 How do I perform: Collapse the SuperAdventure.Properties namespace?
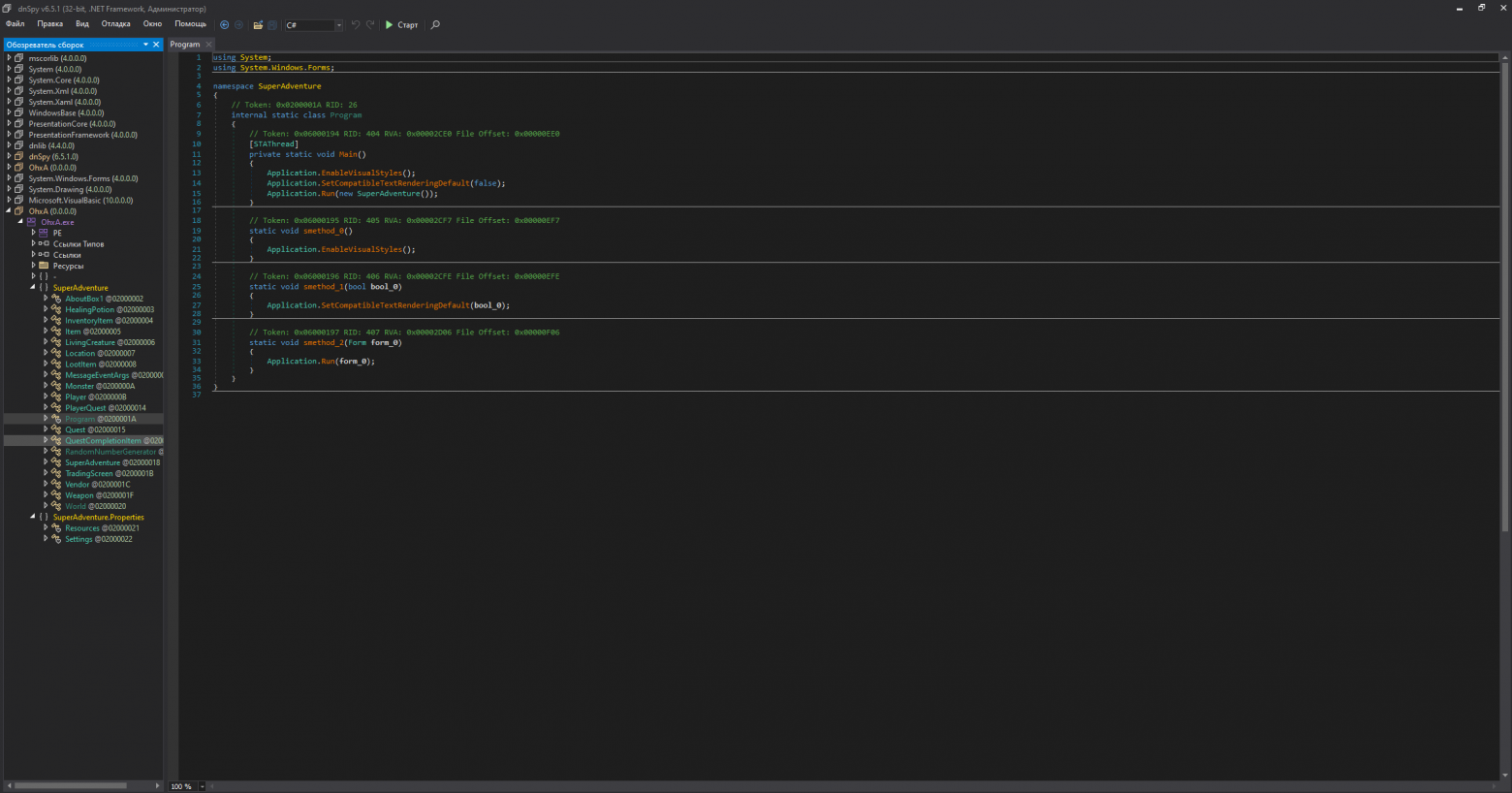coord(33,517)
